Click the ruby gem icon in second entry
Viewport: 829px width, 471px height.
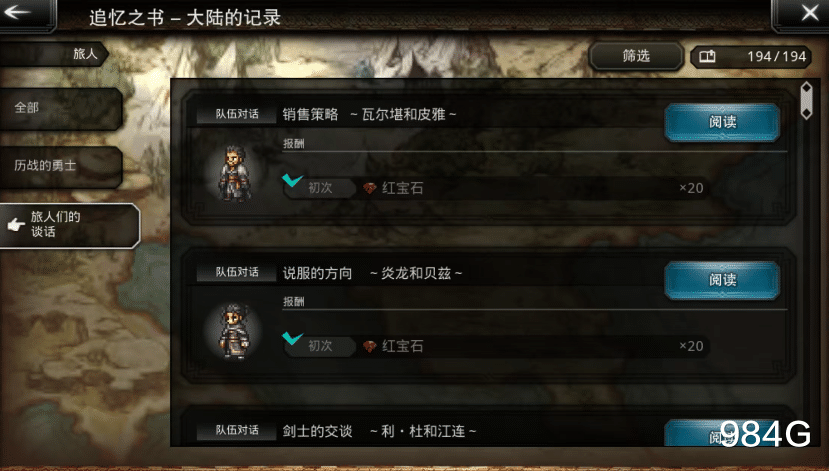[369, 346]
